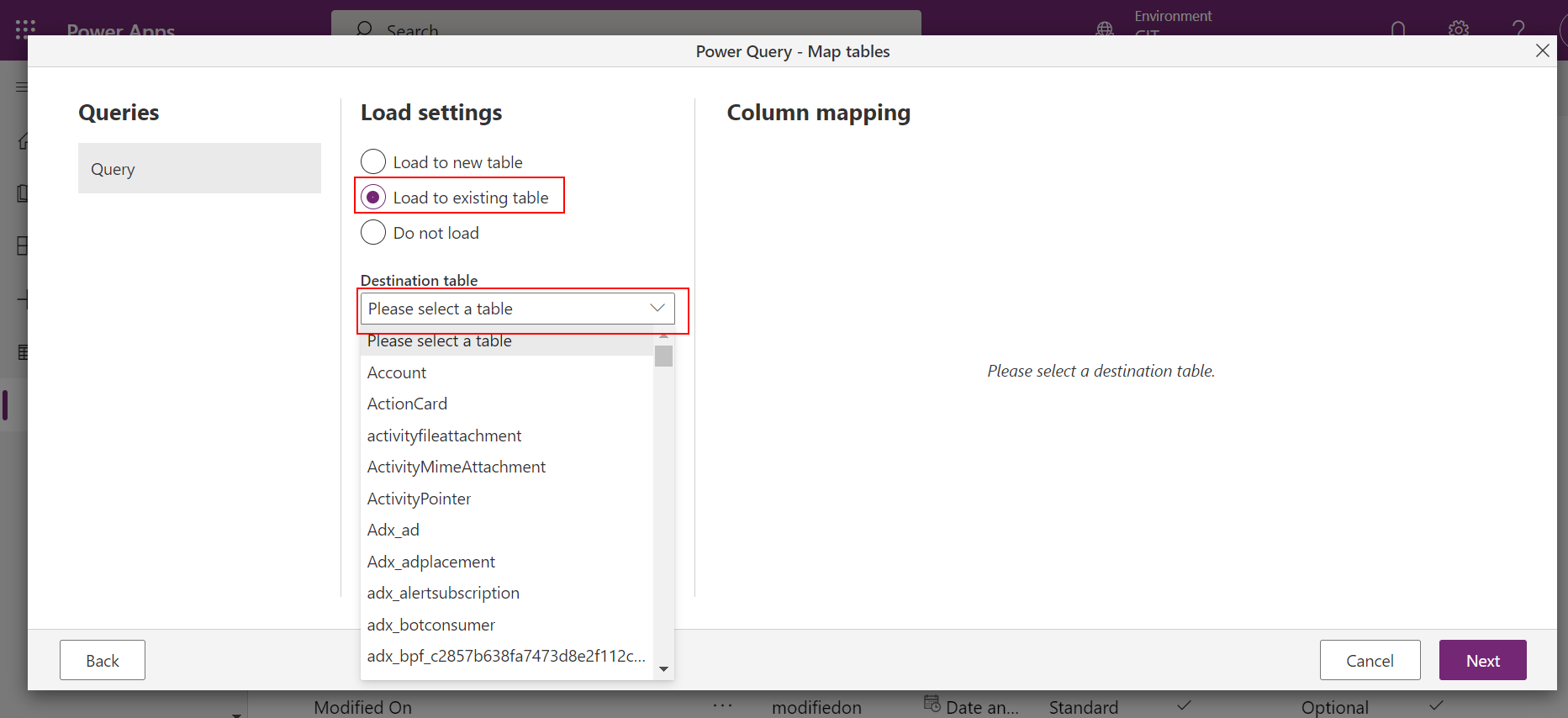Choose Adx_ad from the table list
The image size is (1568, 718).
pos(507,530)
